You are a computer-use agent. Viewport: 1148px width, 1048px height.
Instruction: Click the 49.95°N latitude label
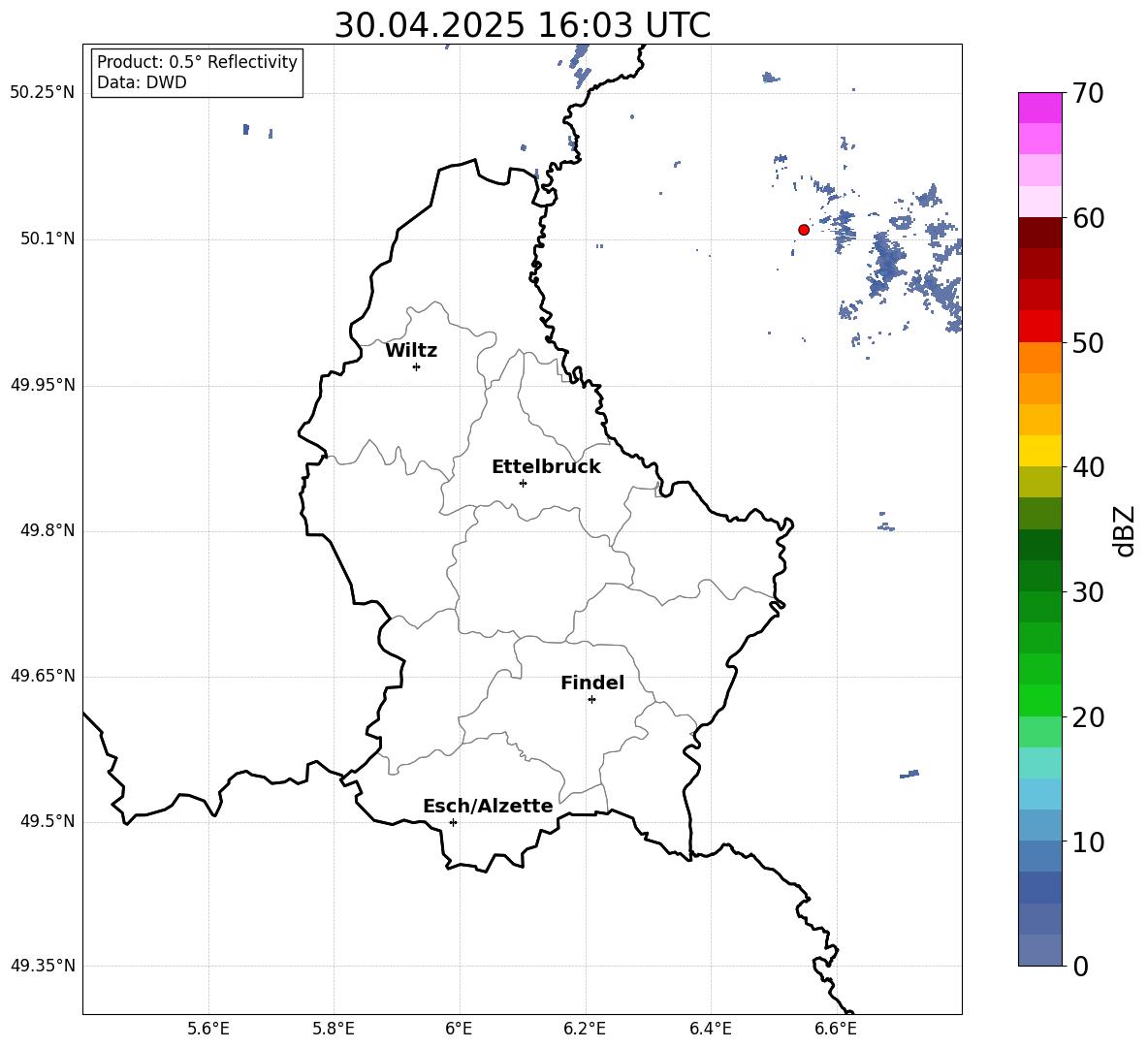[43, 385]
